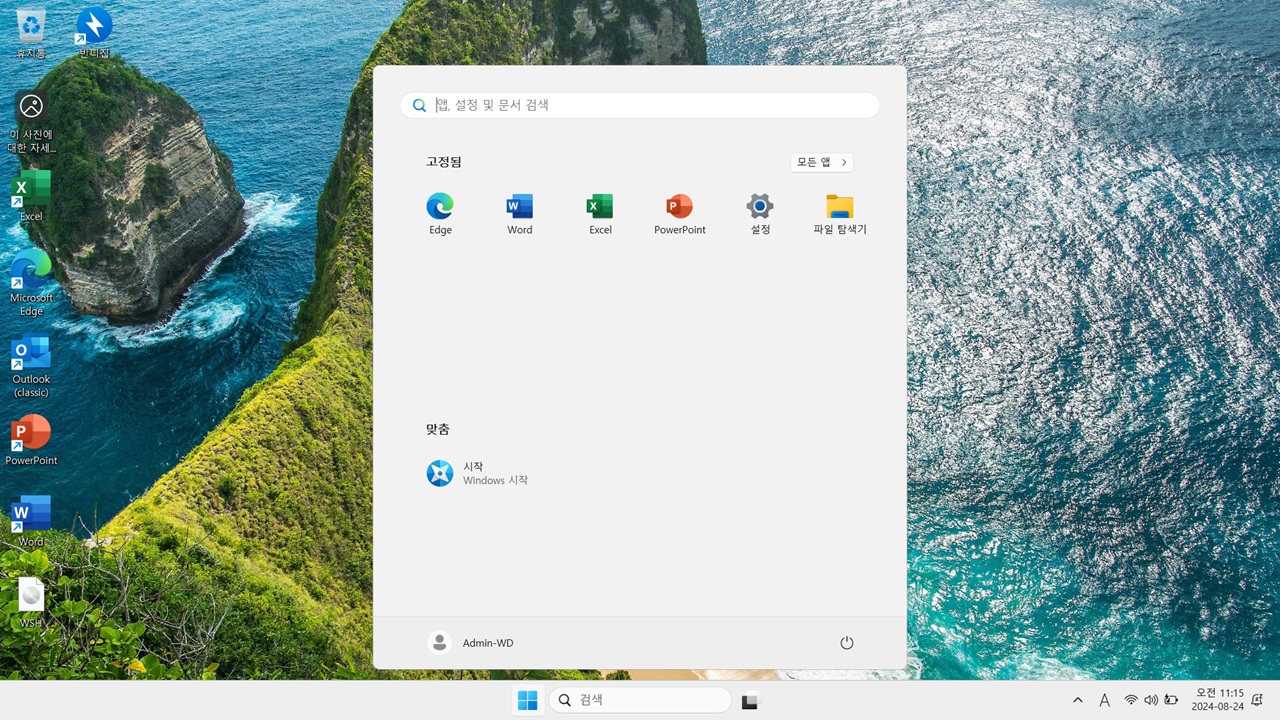Open 파일 탐색기 from pinned apps
Screen dimensions: 1280x720
click(x=840, y=214)
